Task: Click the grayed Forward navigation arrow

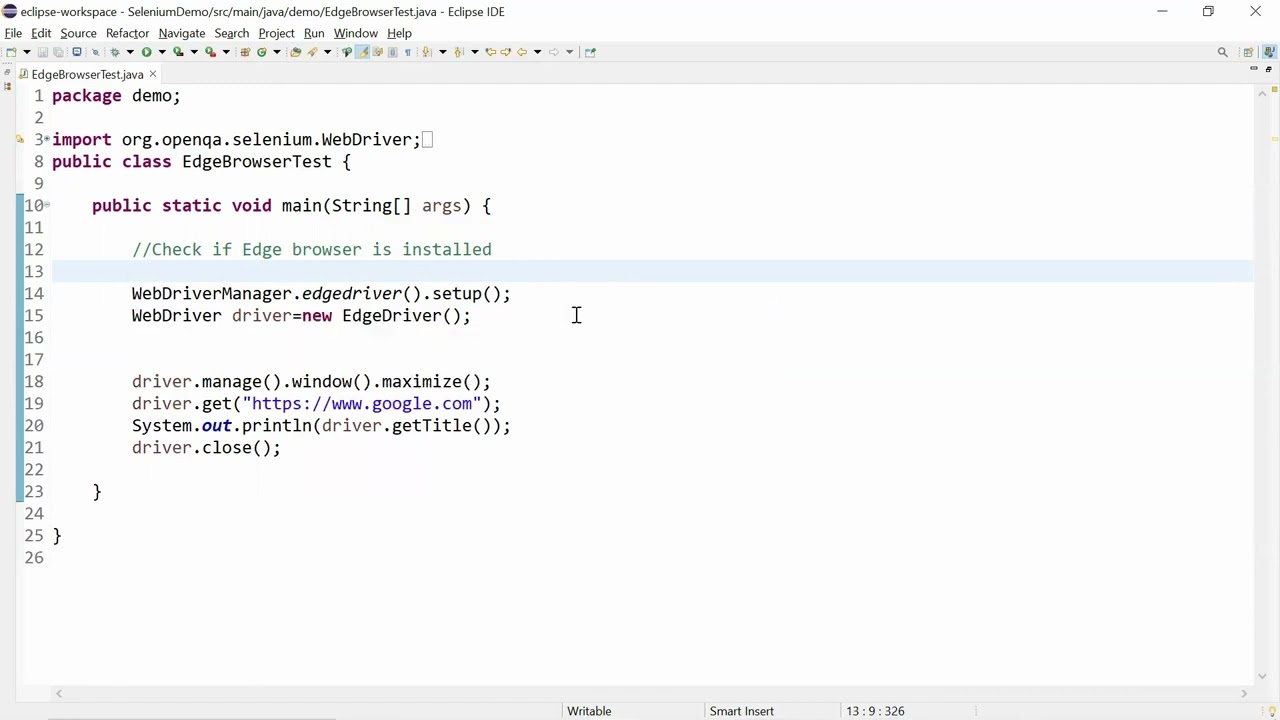Action: click(553, 52)
